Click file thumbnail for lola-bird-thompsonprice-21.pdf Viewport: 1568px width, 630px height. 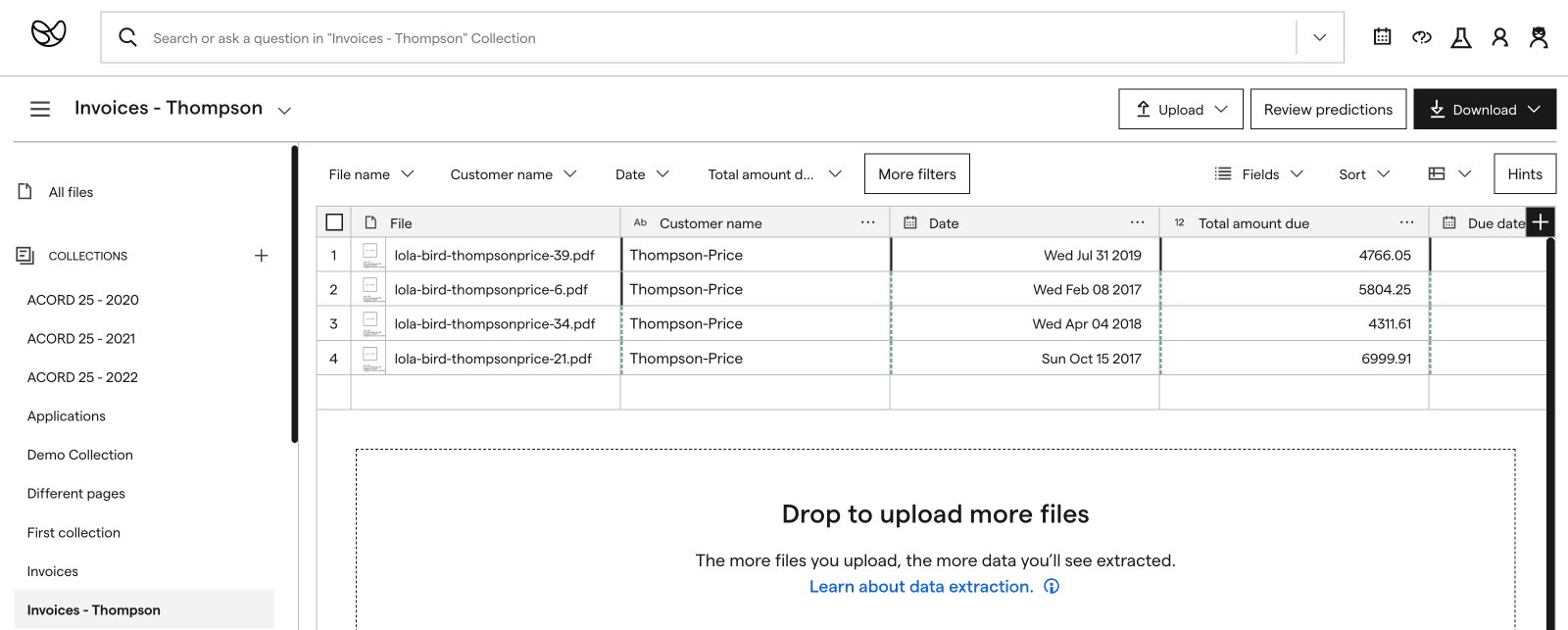coord(371,358)
